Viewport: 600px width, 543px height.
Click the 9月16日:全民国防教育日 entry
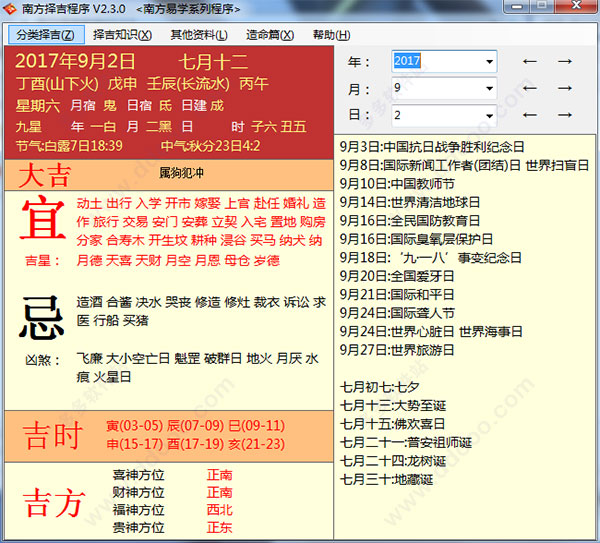(x=410, y=220)
